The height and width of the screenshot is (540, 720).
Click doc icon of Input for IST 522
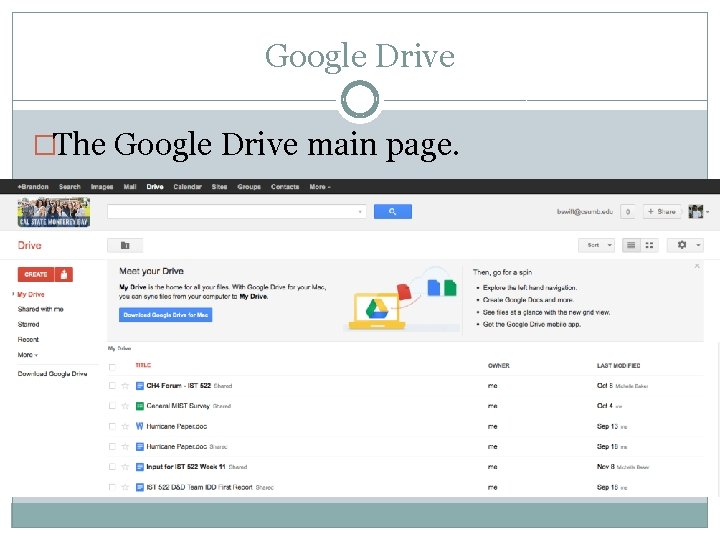140,467
